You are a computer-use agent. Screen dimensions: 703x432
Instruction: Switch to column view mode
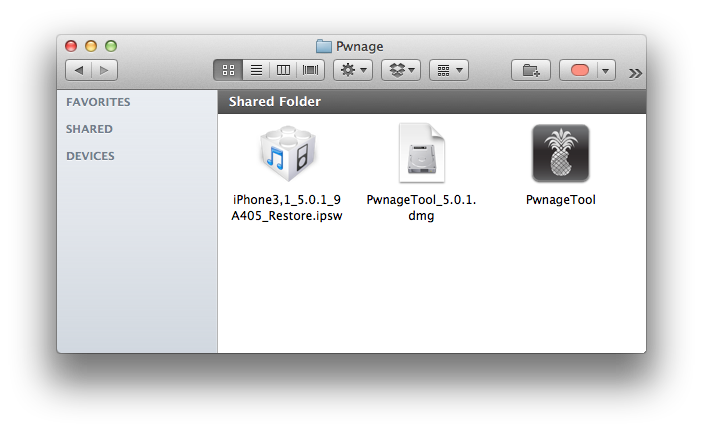(283, 70)
